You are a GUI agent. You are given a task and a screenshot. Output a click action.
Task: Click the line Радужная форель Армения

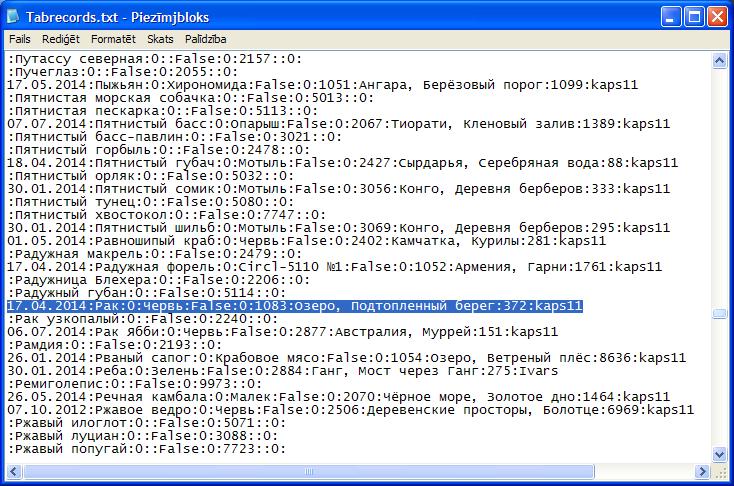tap(335, 267)
